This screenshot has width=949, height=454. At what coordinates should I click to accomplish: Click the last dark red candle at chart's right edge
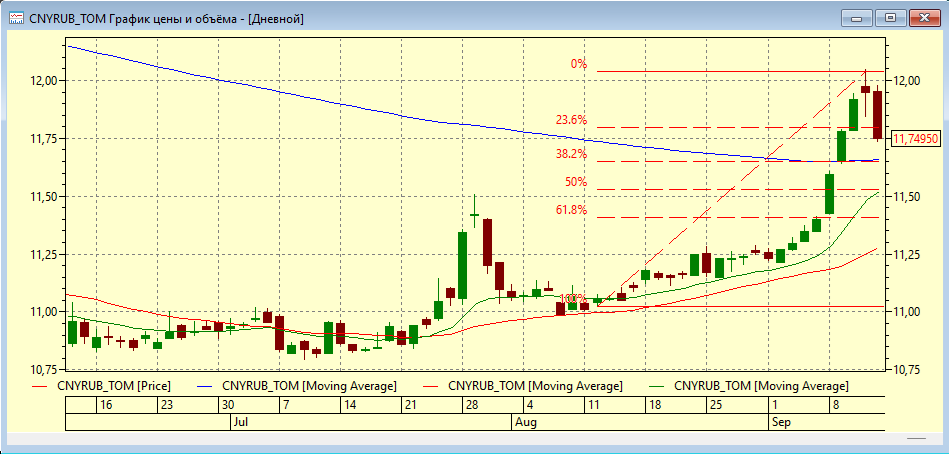click(877, 115)
